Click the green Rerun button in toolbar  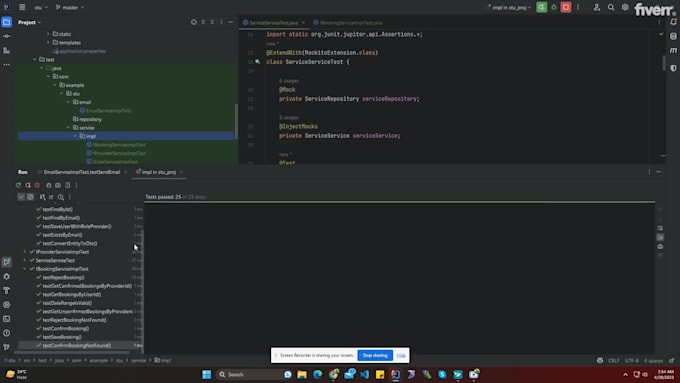[x=541, y=7]
